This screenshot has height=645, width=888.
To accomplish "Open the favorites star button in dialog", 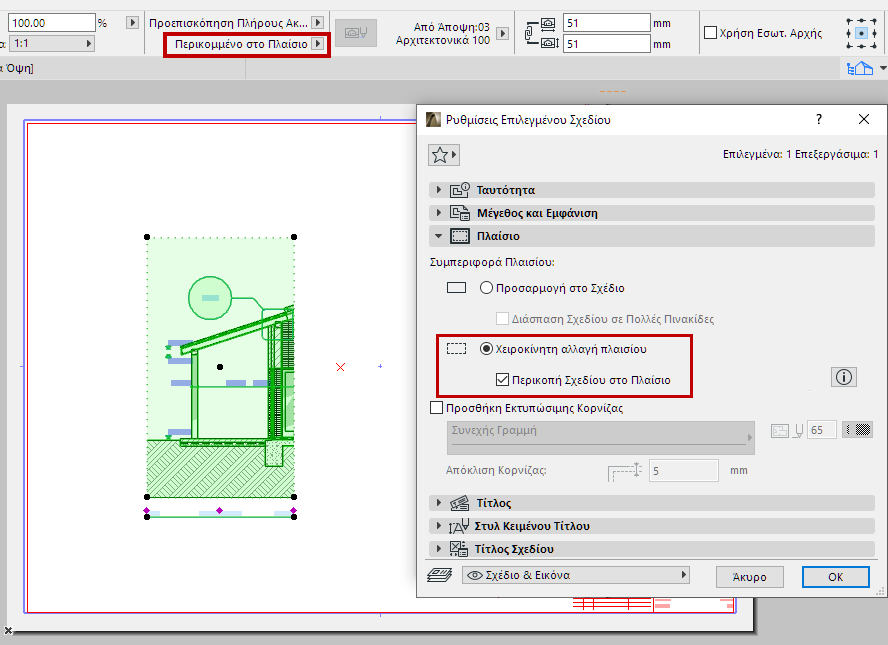I will coord(443,155).
